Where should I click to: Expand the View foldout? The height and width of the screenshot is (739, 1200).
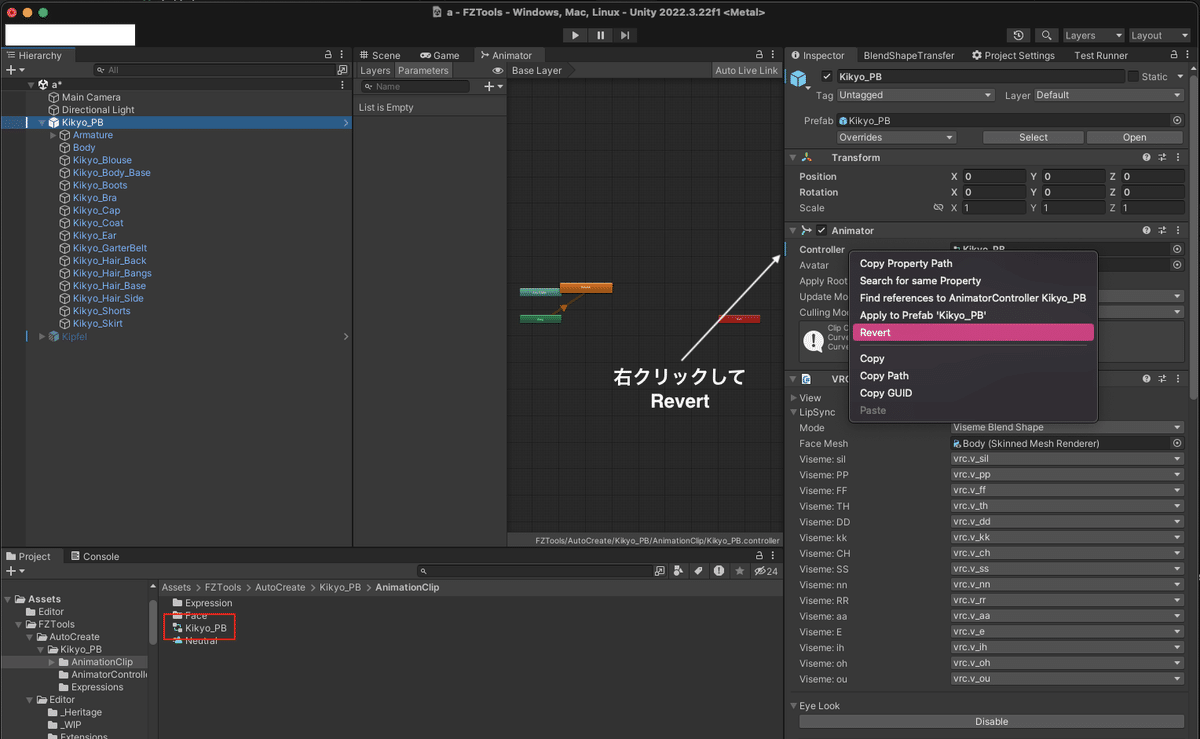tap(794, 398)
